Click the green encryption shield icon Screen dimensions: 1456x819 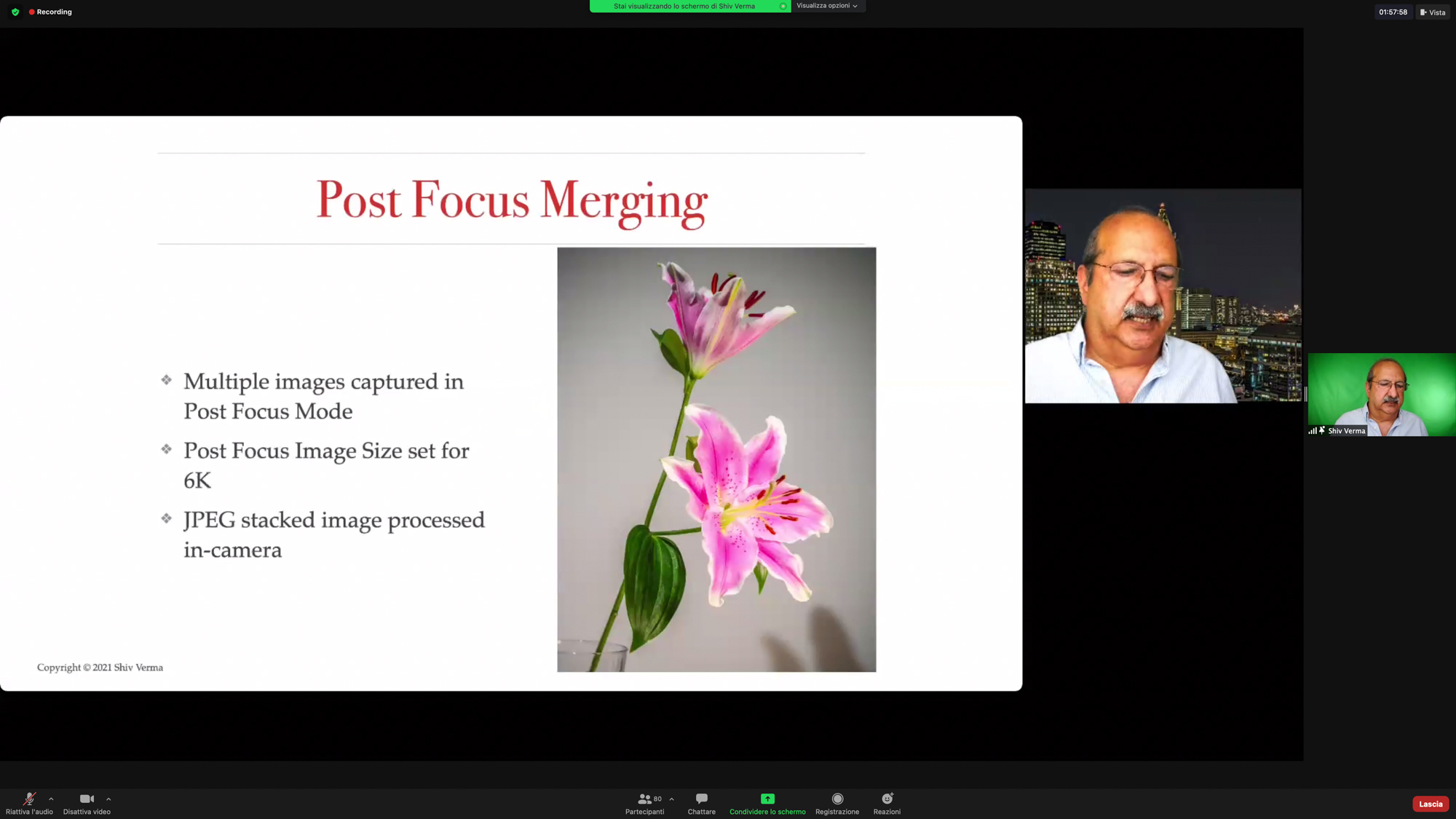tap(15, 12)
